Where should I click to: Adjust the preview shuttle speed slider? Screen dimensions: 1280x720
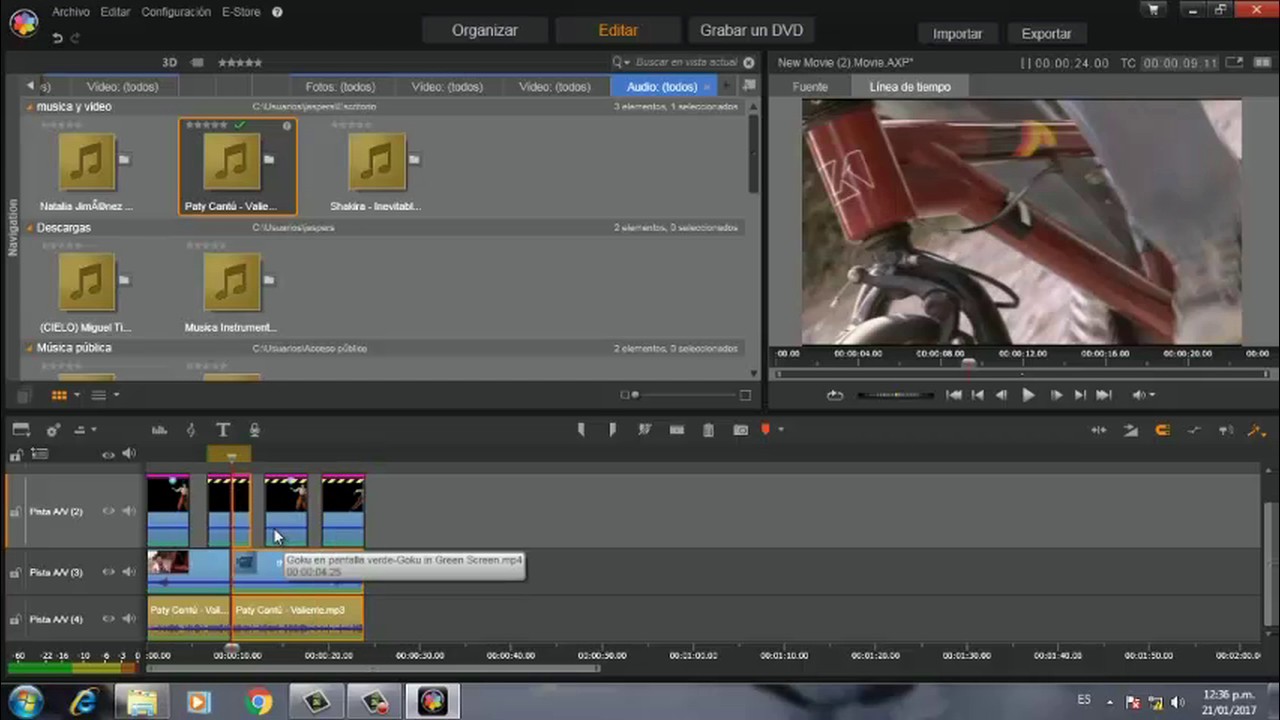coord(895,395)
